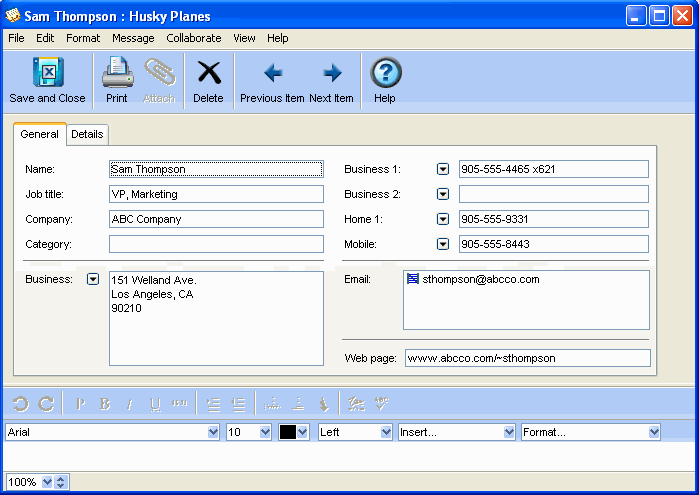Open the Mobile phone type dropdown
699x495 pixels.
pyautogui.click(x=443, y=244)
